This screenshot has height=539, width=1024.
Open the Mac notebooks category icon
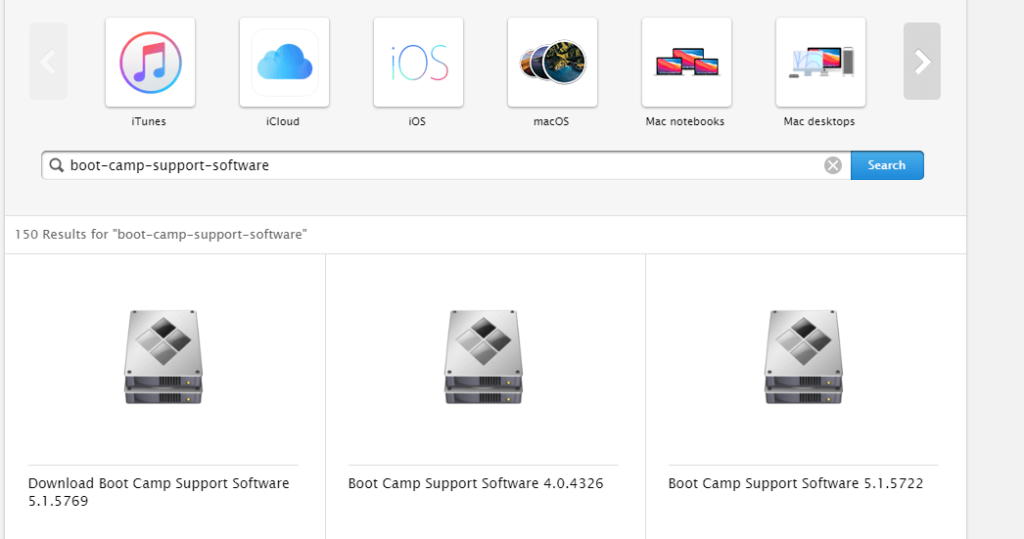686,62
